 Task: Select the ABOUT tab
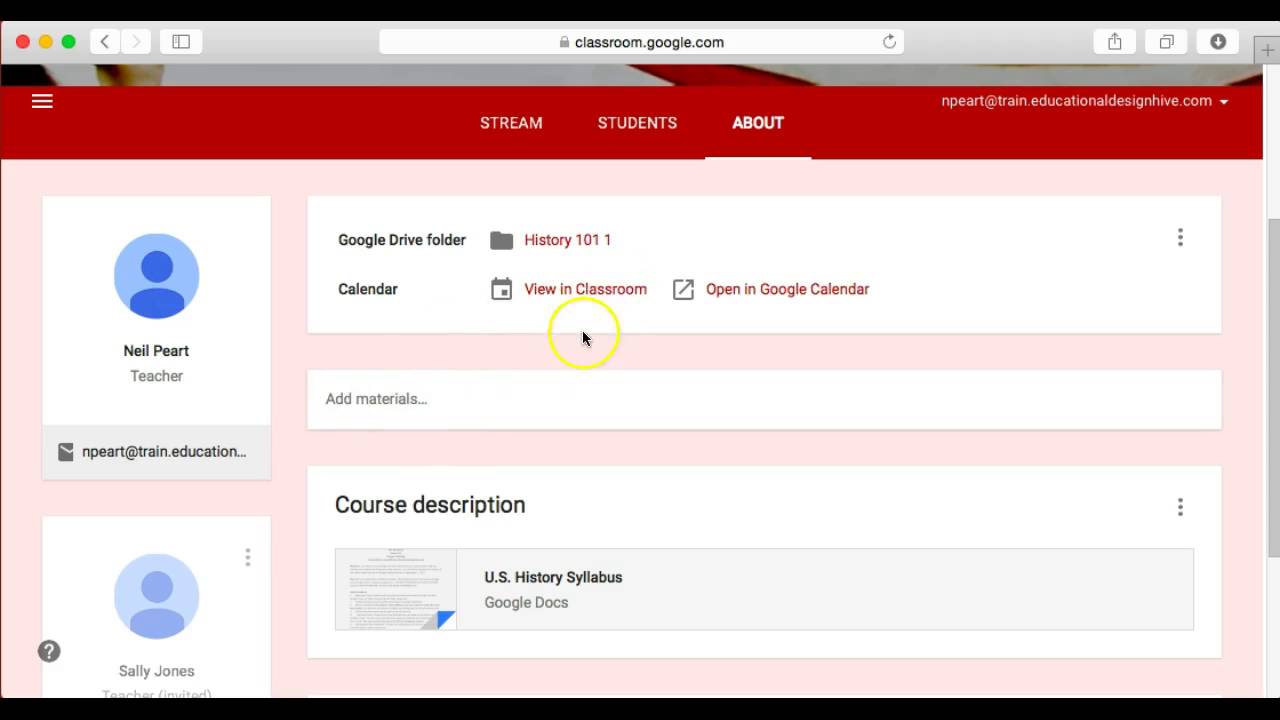(758, 123)
